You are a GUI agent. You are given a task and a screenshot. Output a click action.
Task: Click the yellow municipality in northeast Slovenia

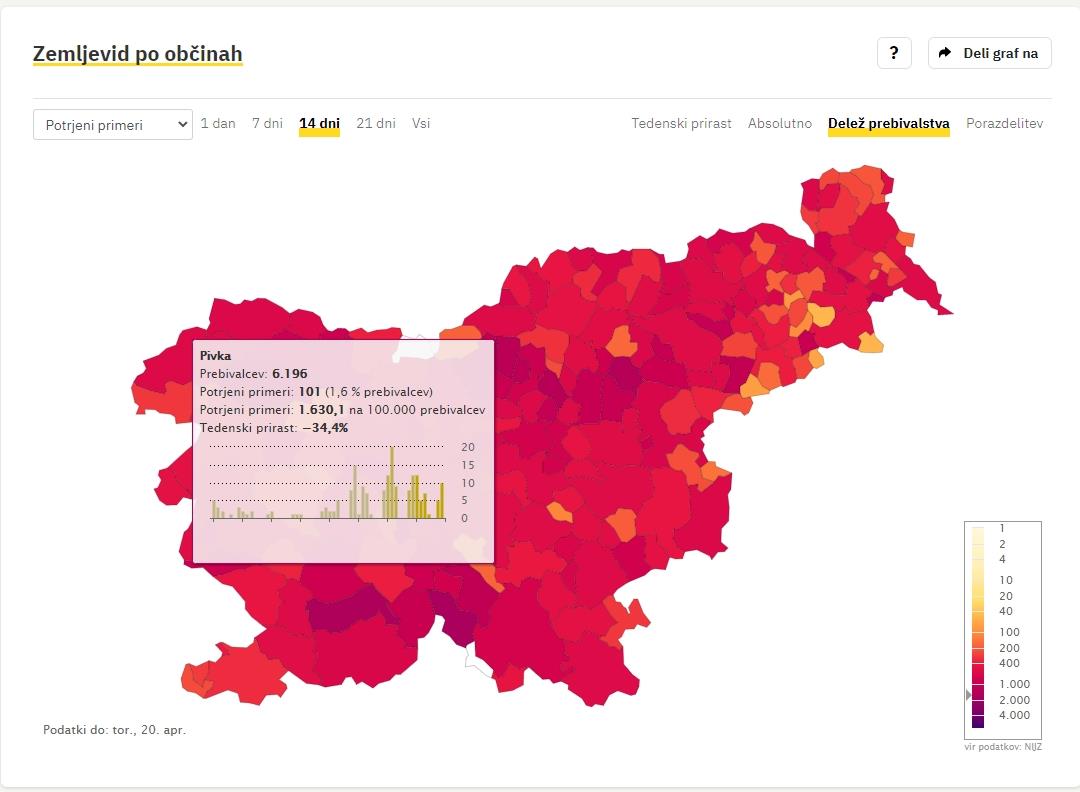[x=821, y=315]
